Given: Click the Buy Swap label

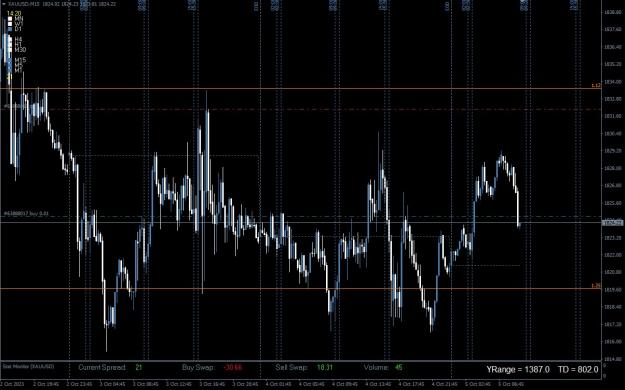Looking at the screenshot, I should click(x=198, y=367).
